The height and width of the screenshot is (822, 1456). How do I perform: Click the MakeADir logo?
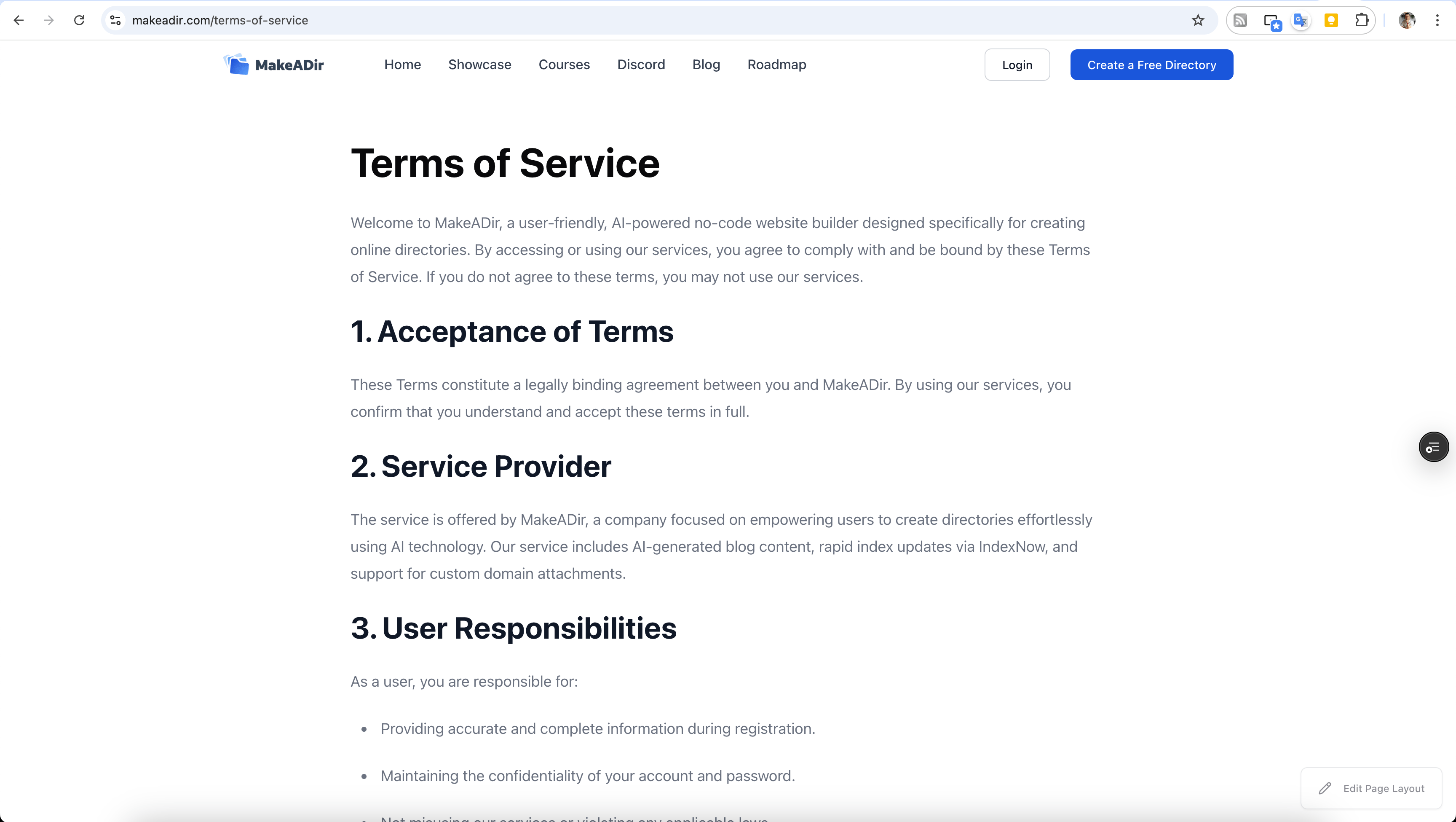[x=273, y=64]
